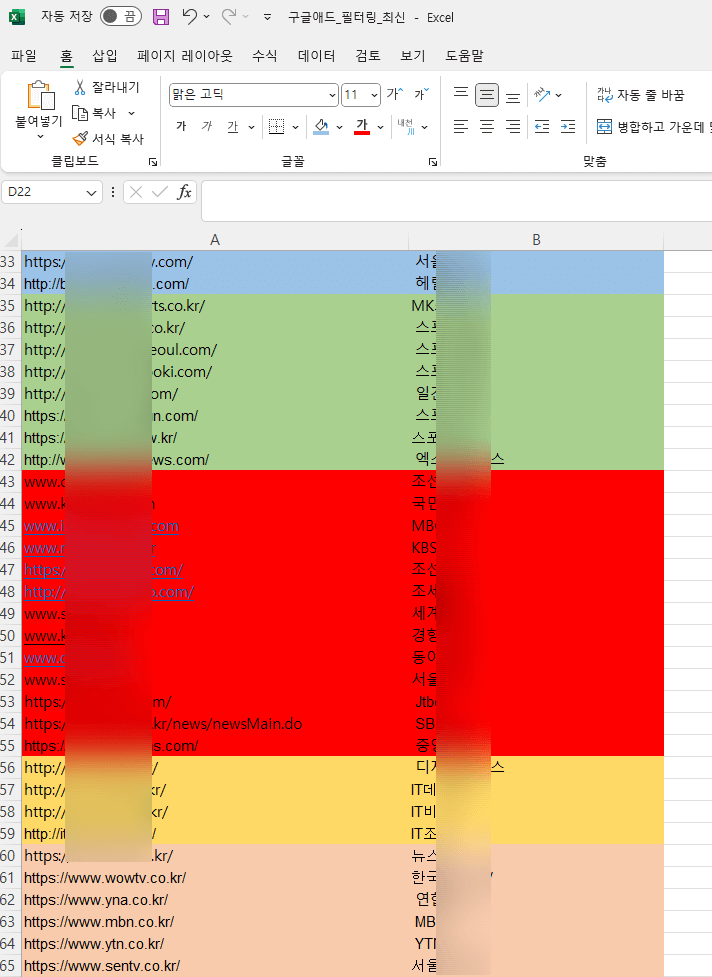Toggle Wrap Text (자동 줄 바꿈)
The height and width of the screenshot is (977, 712).
tap(640, 95)
